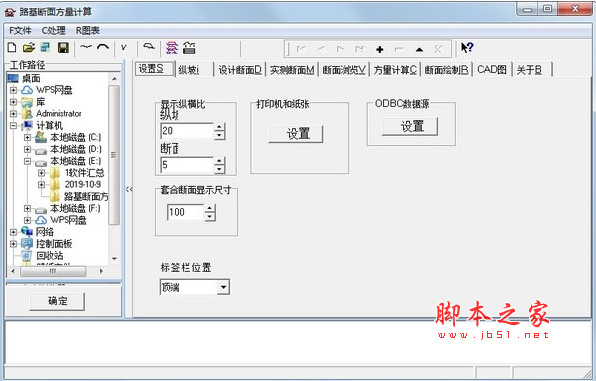Click the 纵坡 ratio input field showing 20

click(x=187, y=131)
